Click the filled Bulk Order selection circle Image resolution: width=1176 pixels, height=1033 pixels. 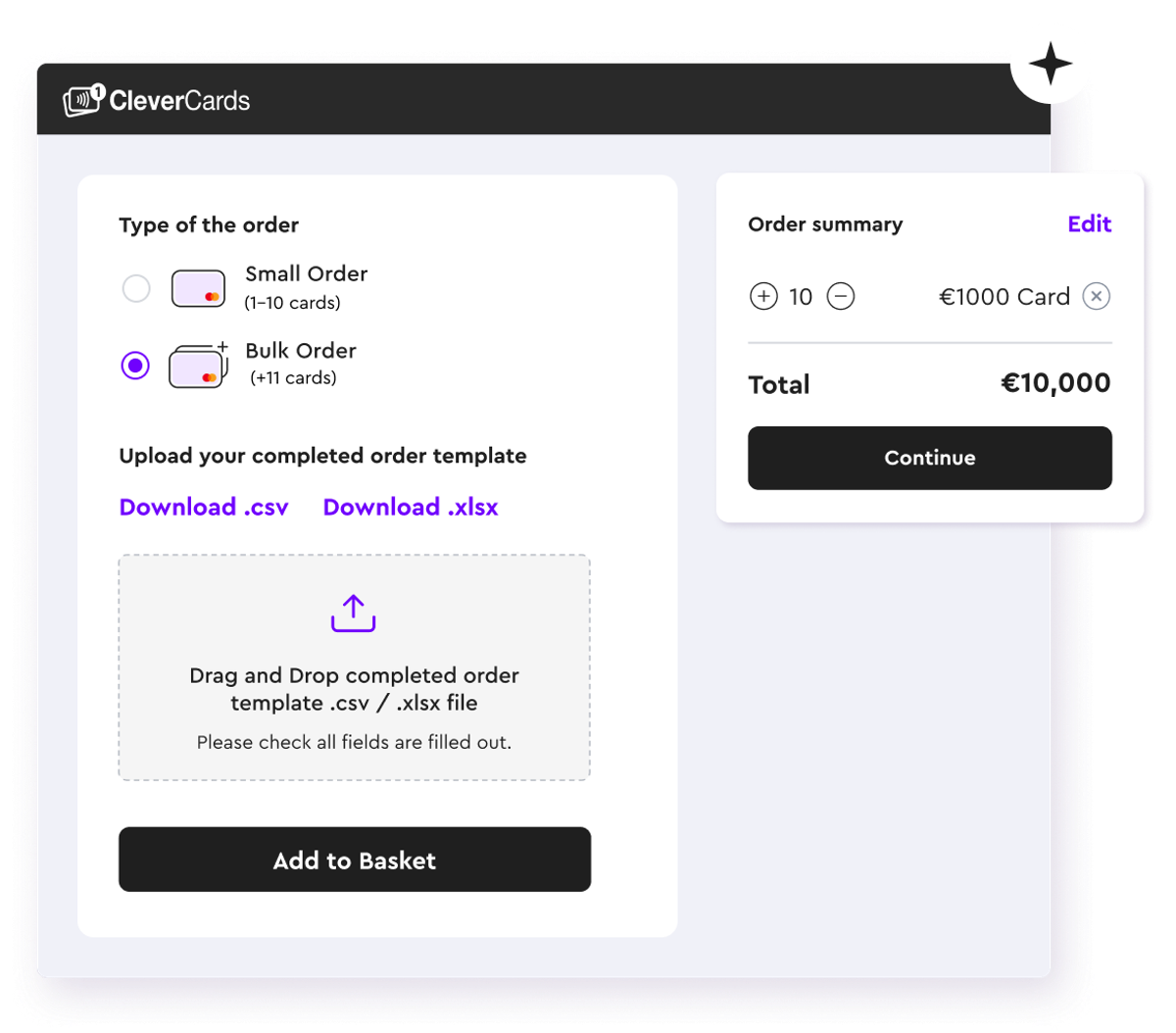click(x=134, y=365)
